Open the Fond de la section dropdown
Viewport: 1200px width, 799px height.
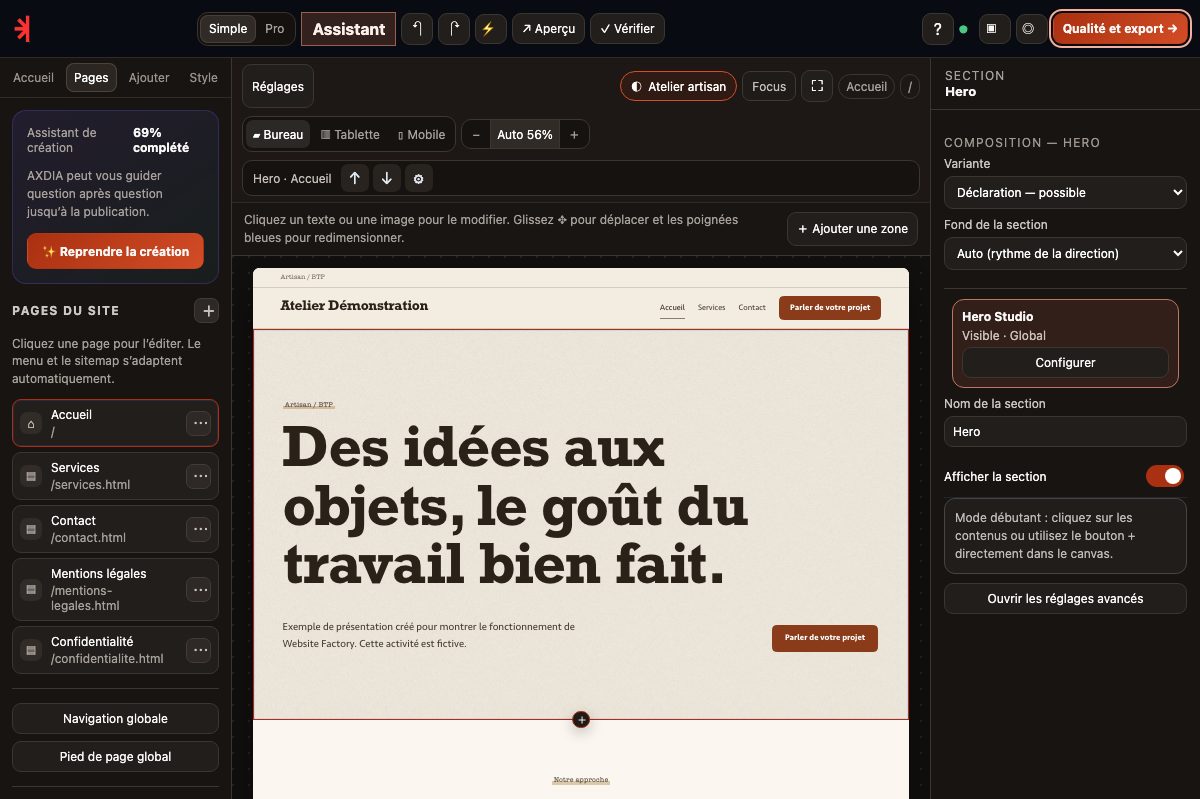click(x=1065, y=253)
